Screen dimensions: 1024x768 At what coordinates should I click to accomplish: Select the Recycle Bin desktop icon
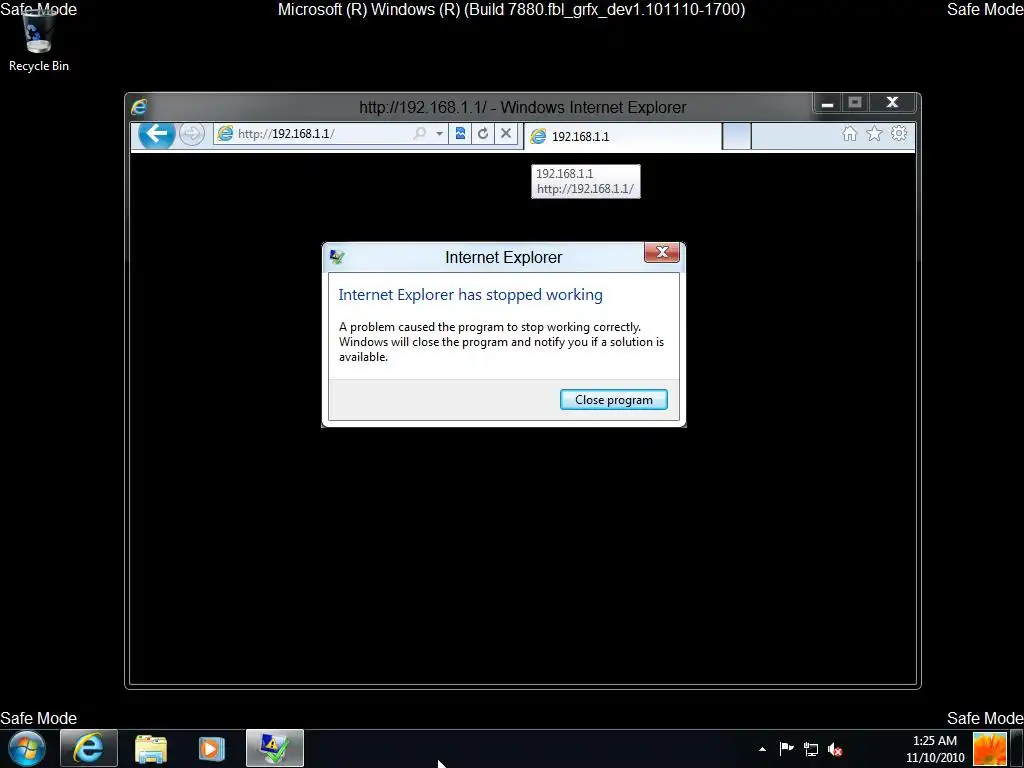tap(39, 40)
